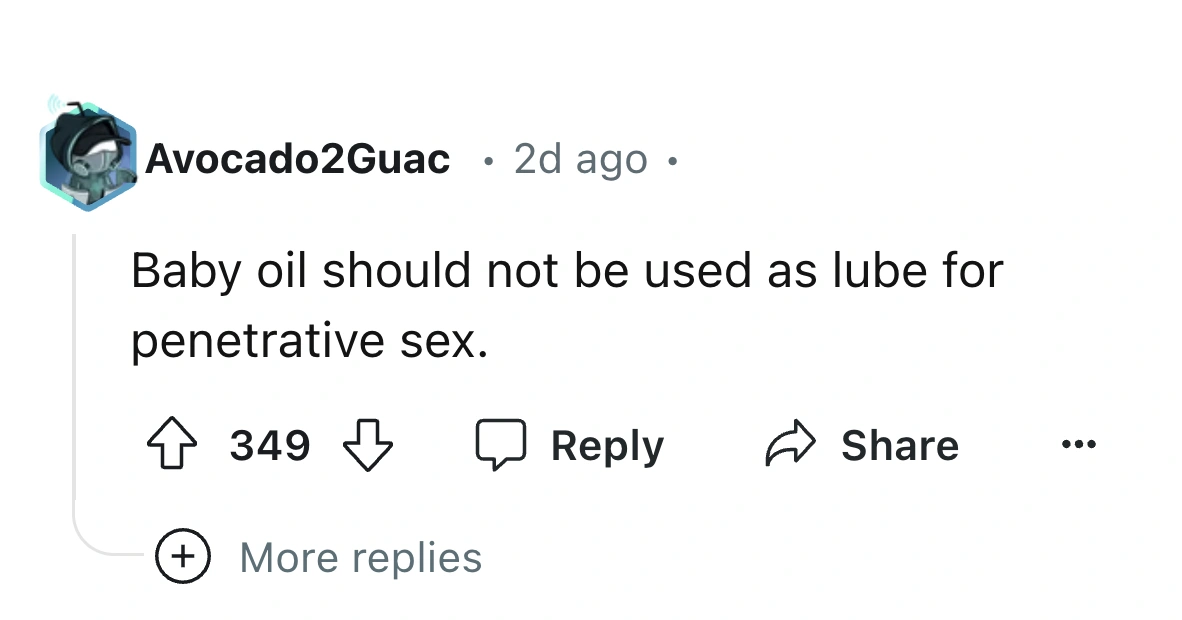This screenshot has width=1182, height=620.
Task: Click the comment line starting "Baby oil"
Action: click(x=566, y=271)
